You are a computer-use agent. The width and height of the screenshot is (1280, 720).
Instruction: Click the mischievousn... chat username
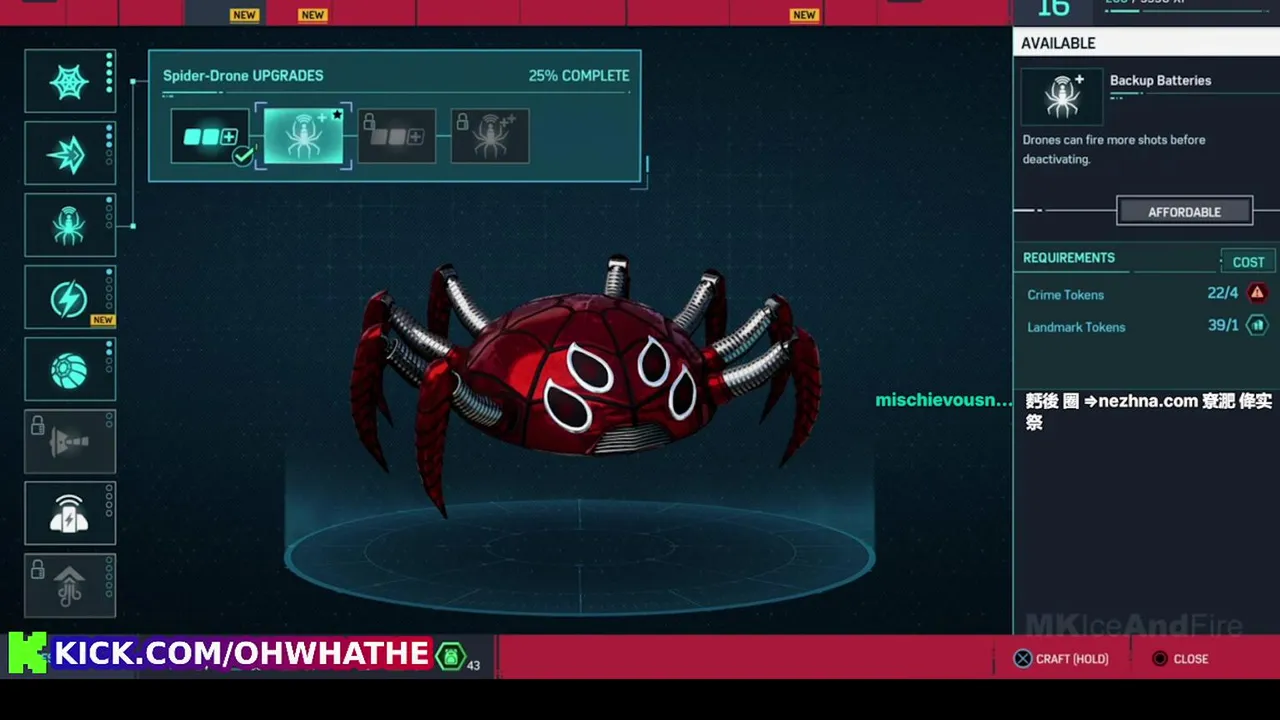point(944,400)
